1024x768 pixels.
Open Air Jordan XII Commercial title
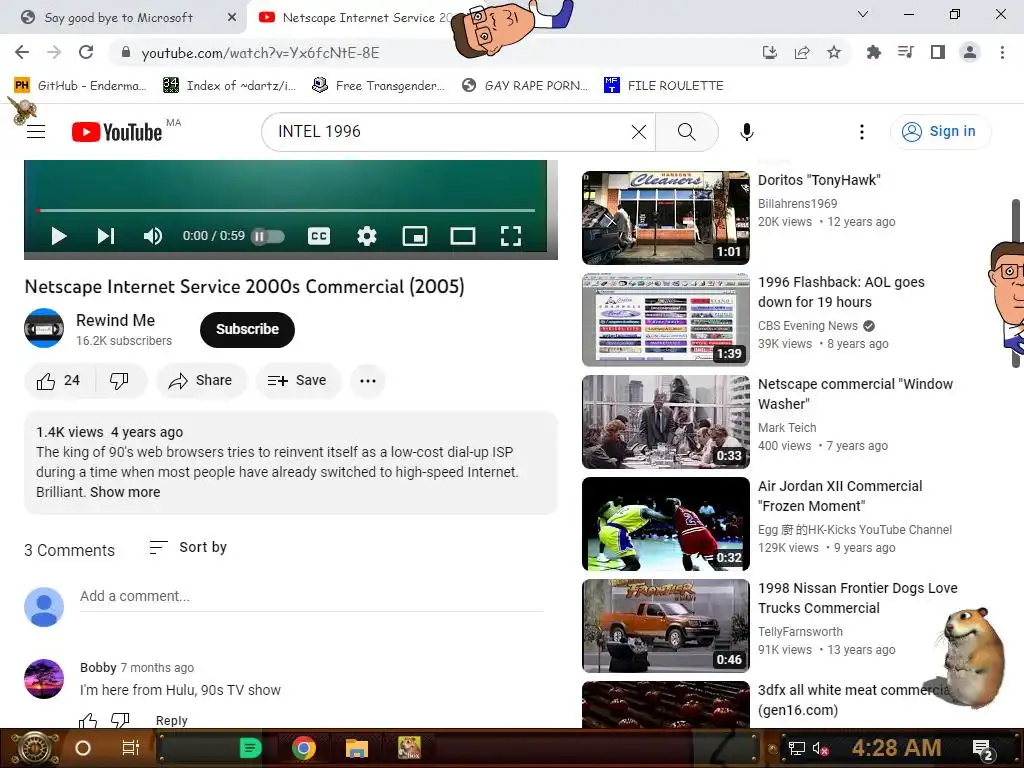click(x=840, y=496)
